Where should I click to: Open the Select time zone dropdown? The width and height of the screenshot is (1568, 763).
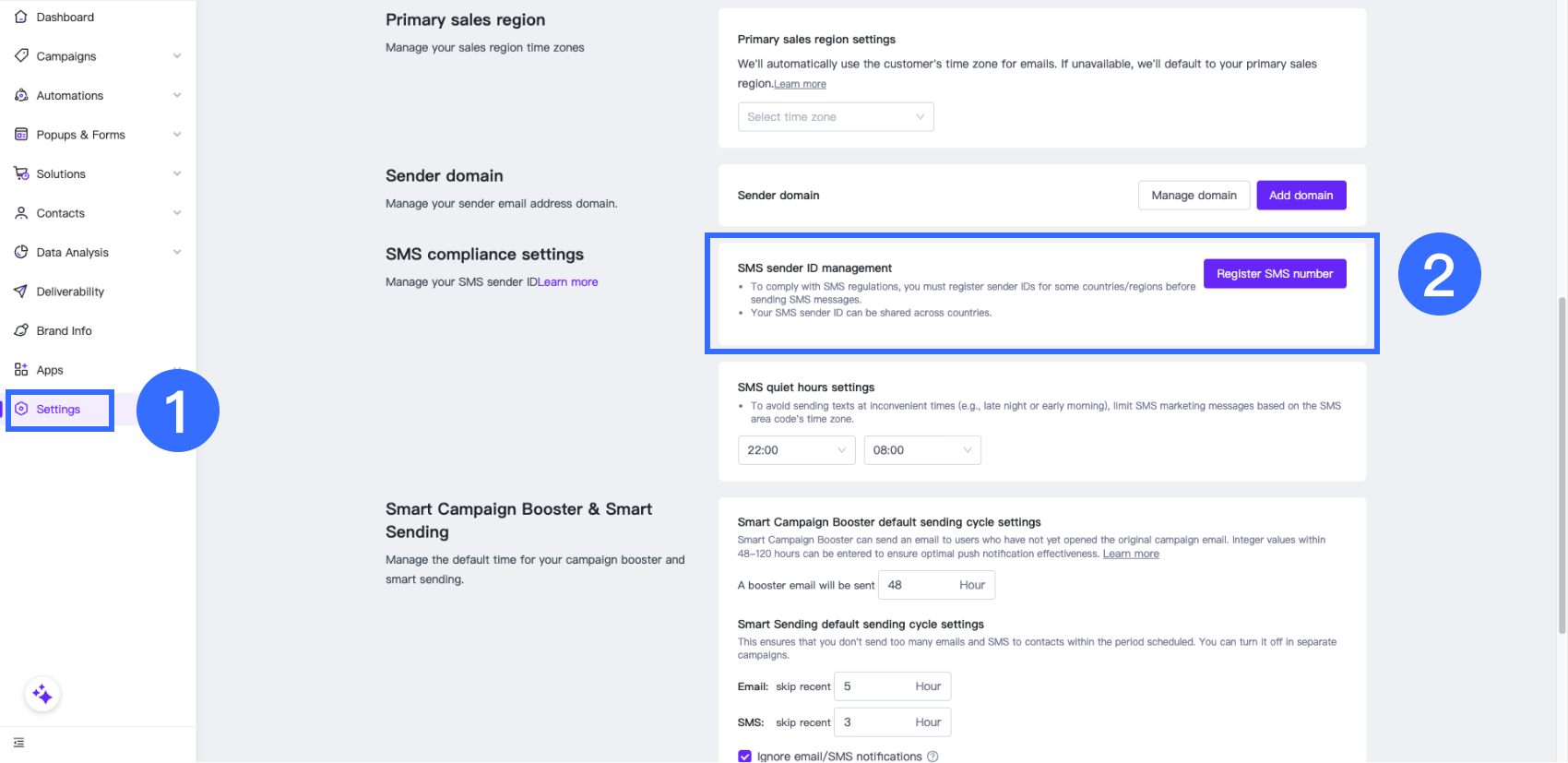coord(836,117)
